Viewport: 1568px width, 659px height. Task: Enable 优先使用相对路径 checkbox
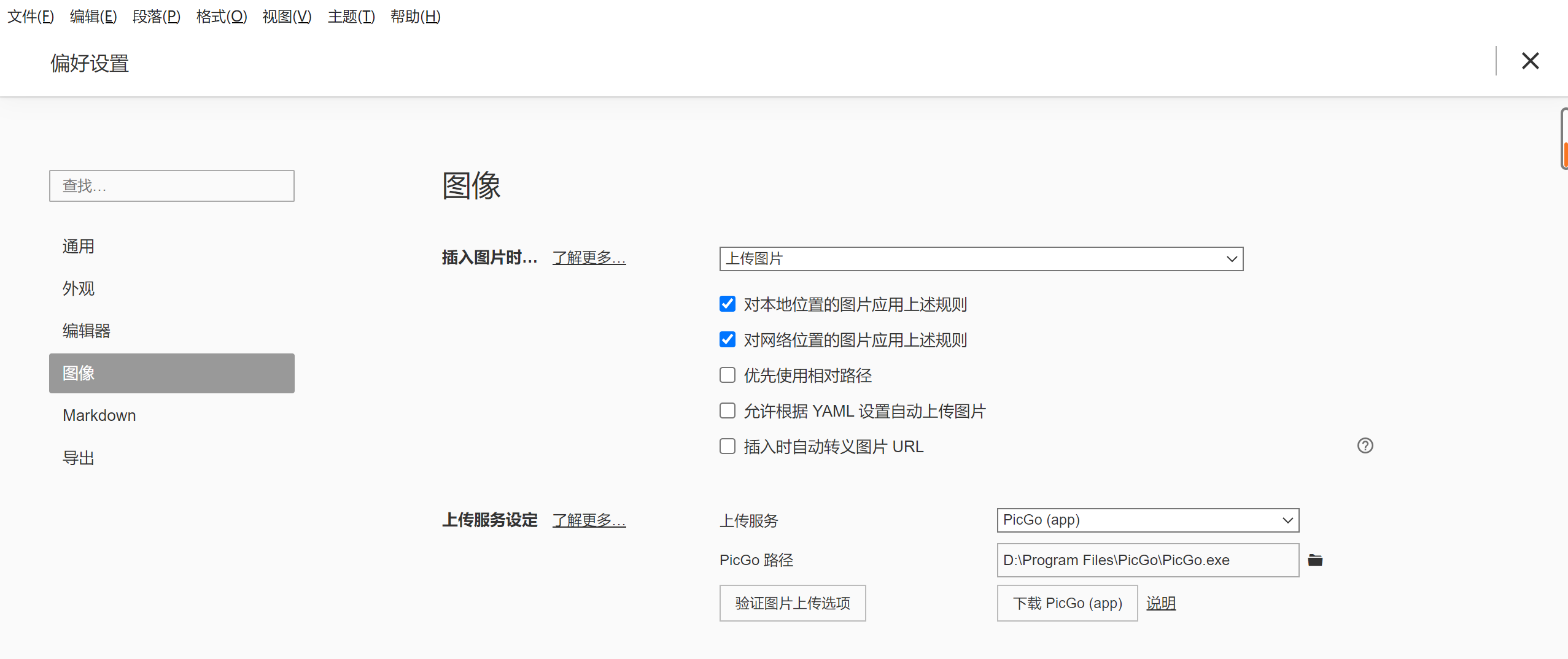tap(728, 375)
